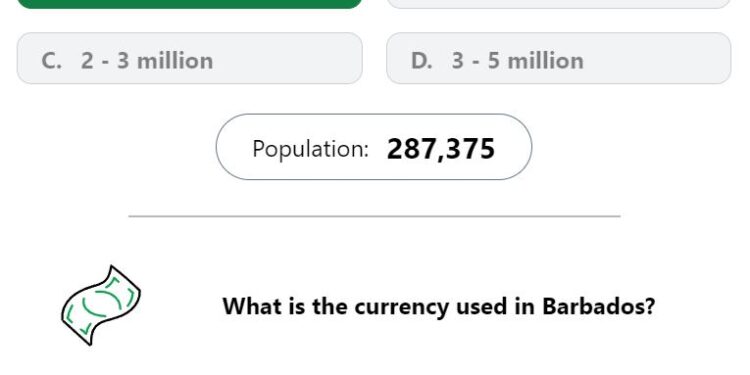This screenshot has width=750, height=375.
Task: Click the word 'currency' in the question
Action: [401, 308]
